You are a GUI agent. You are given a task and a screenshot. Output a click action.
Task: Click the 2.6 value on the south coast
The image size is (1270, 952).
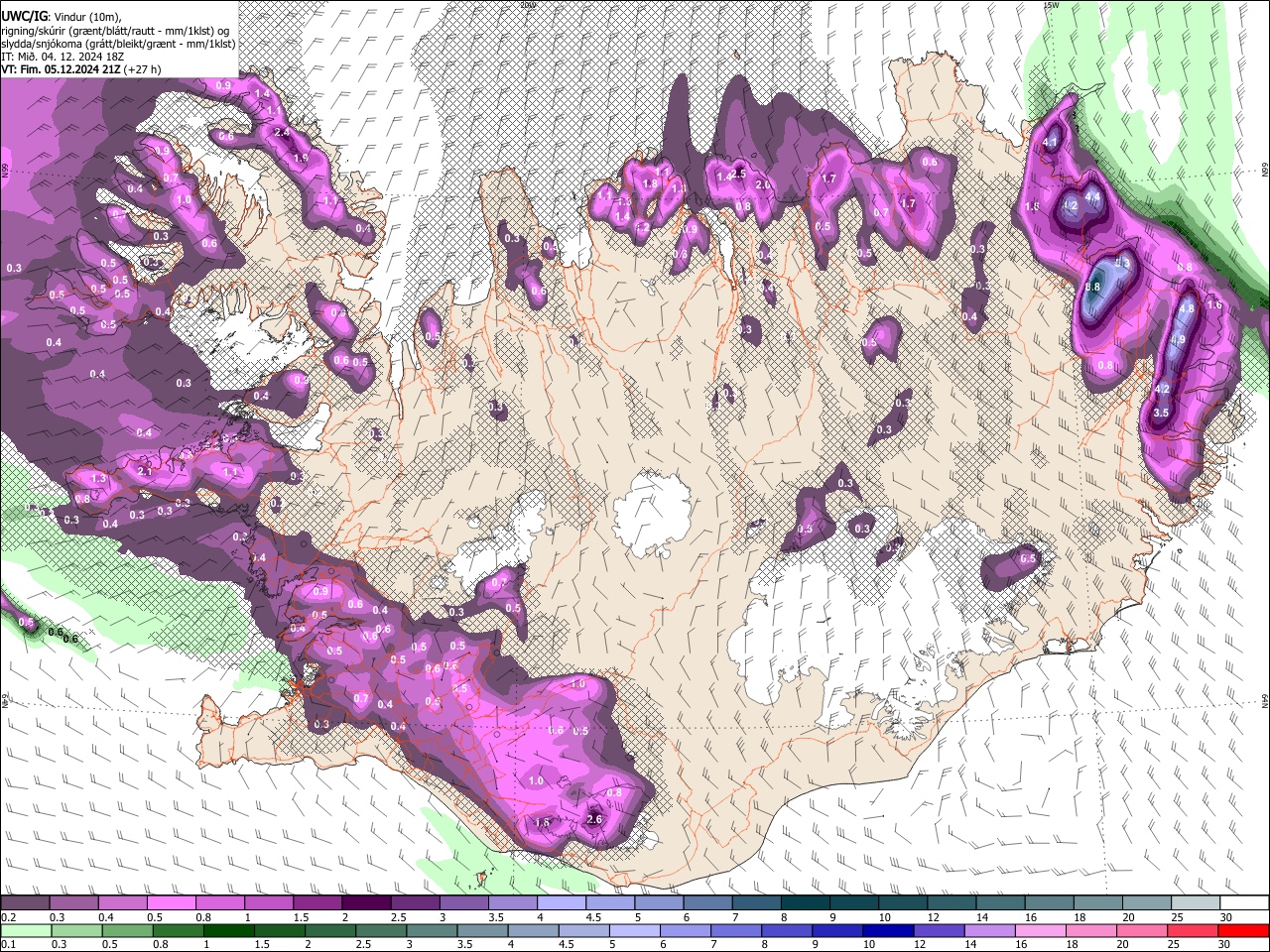coord(595,819)
